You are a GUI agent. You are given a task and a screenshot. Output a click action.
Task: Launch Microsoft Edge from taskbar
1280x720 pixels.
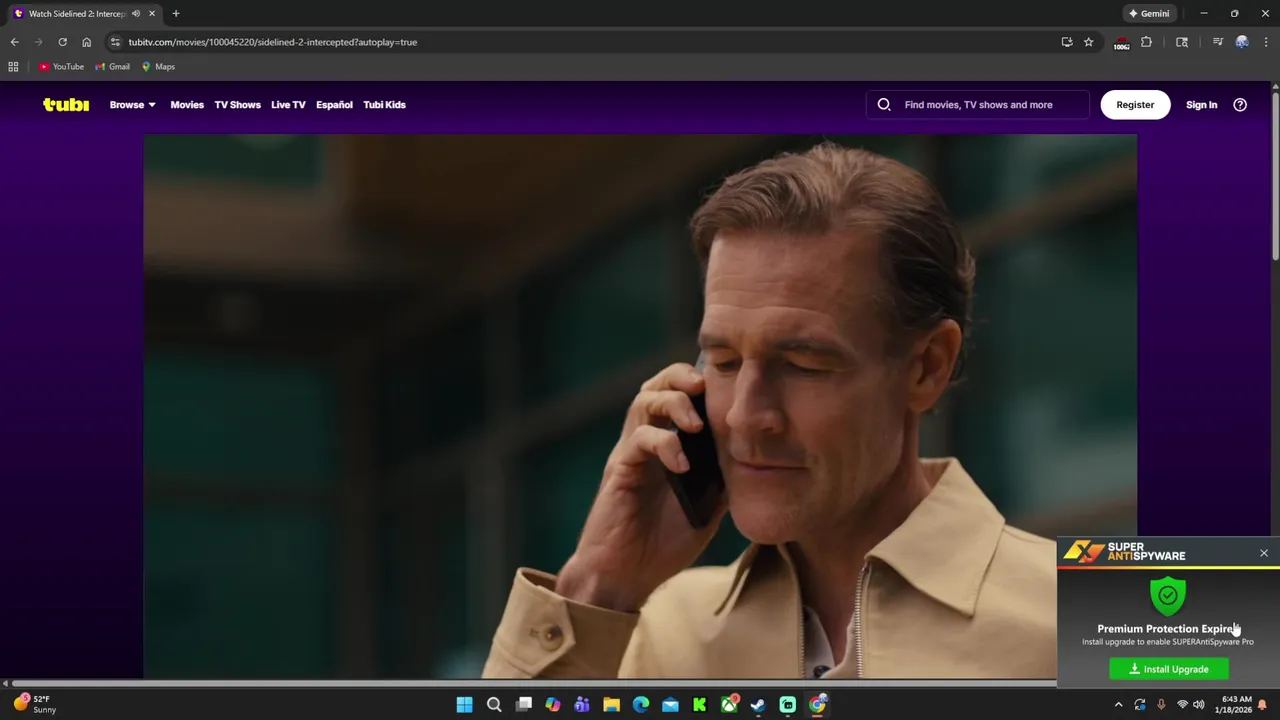641,705
